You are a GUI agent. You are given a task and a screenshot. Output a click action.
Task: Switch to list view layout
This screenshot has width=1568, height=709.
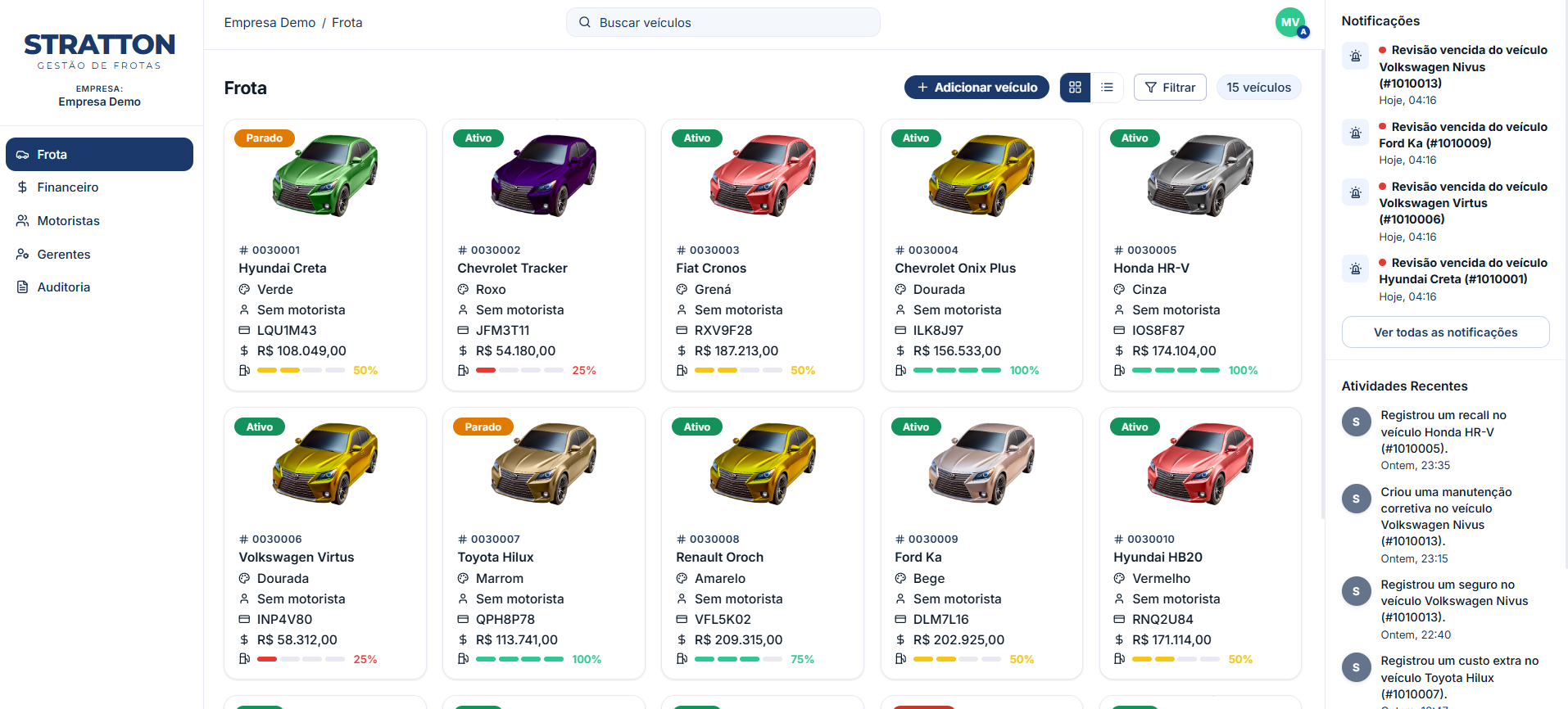coord(1107,88)
